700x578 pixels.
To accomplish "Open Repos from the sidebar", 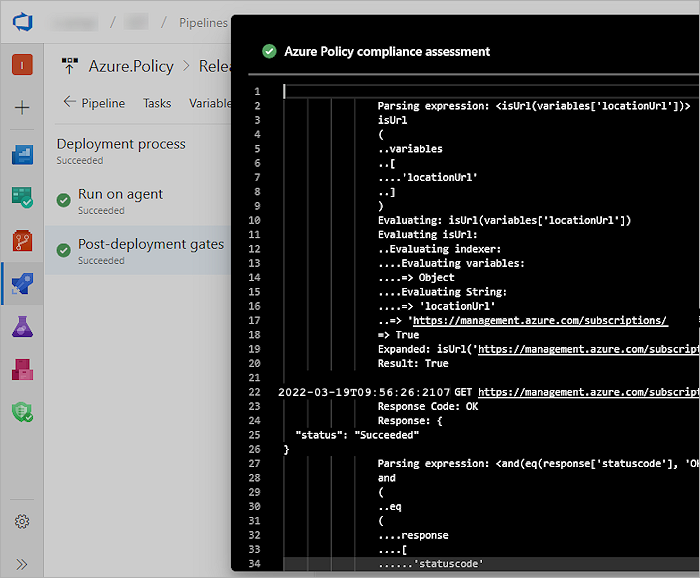I will [22, 241].
